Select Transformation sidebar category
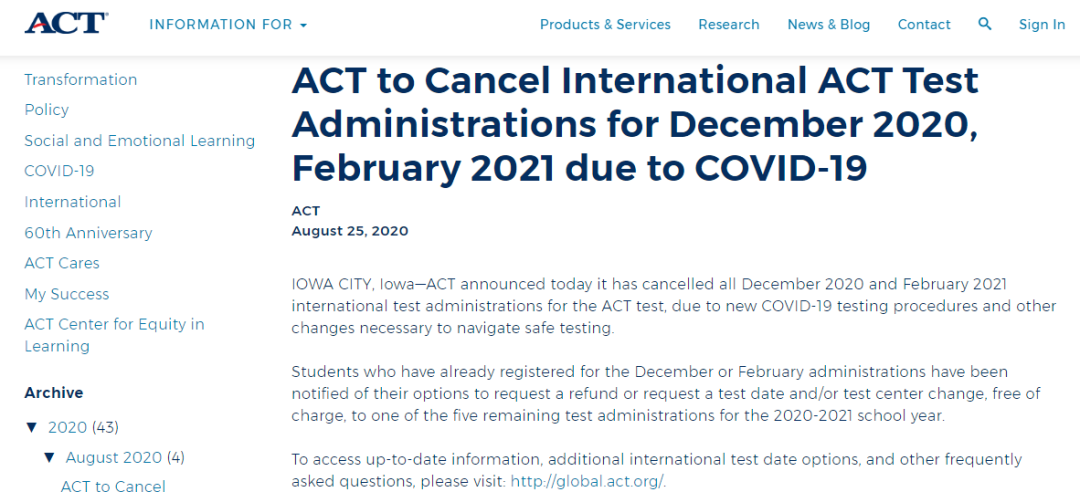The height and width of the screenshot is (492, 1080). click(81, 80)
